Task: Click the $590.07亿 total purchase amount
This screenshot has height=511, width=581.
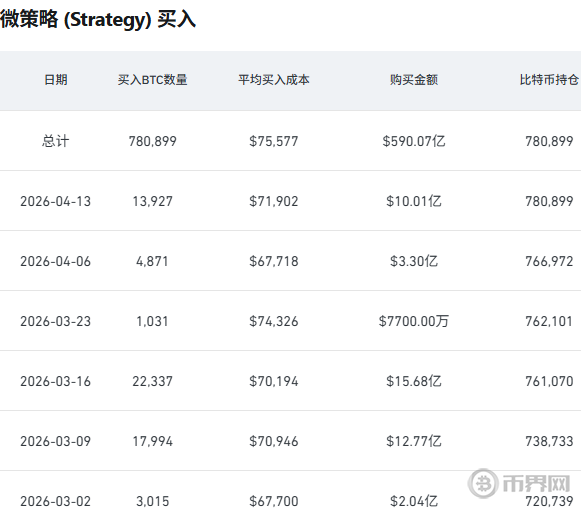Action: point(414,141)
